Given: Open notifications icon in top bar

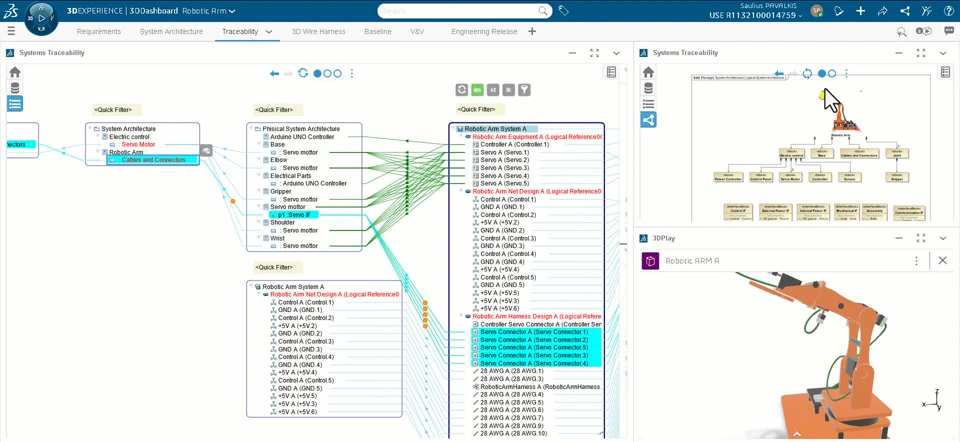Looking at the screenshot, I should pos(839,10).
